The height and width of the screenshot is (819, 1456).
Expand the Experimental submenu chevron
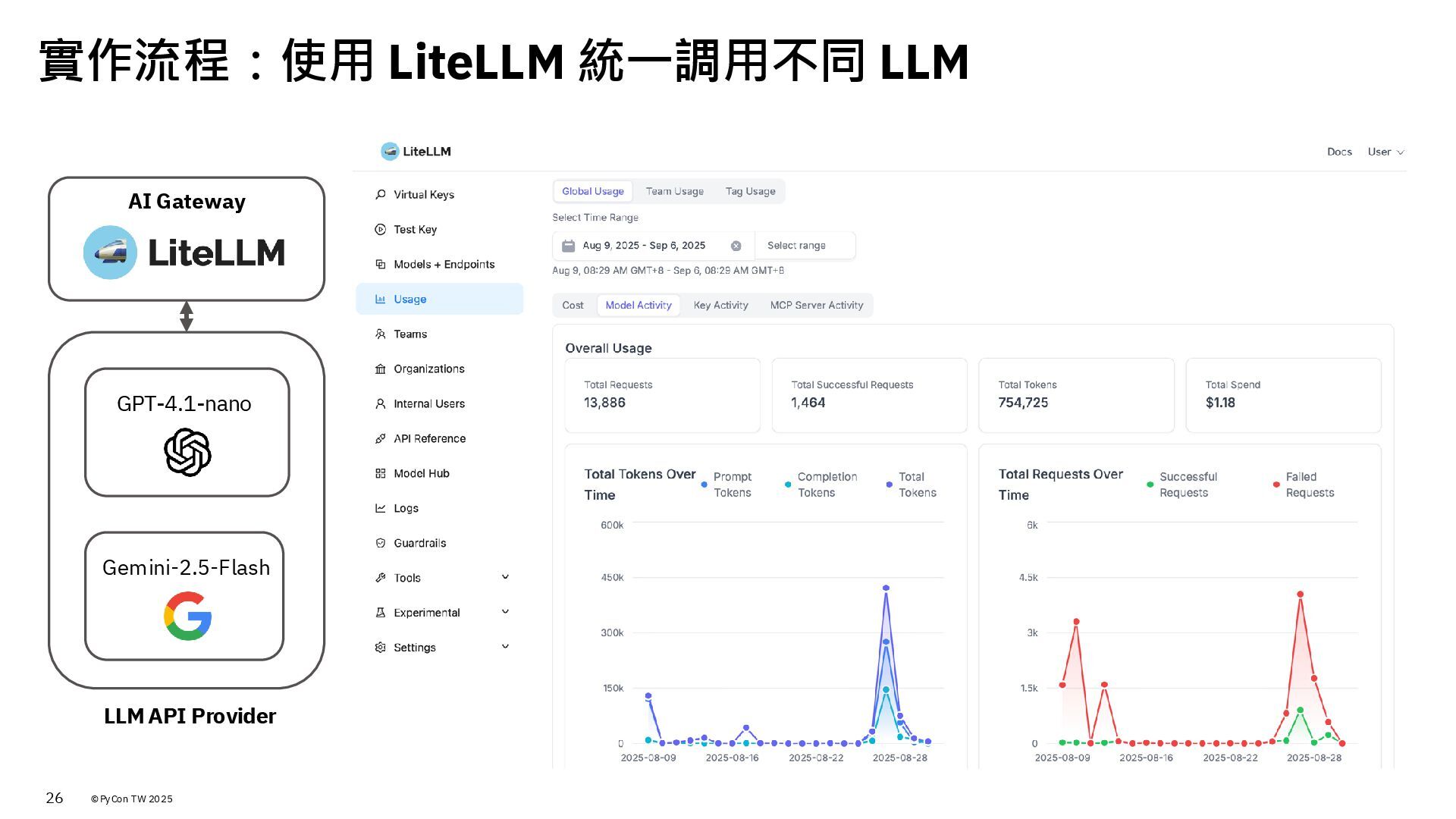click(506, 612)
